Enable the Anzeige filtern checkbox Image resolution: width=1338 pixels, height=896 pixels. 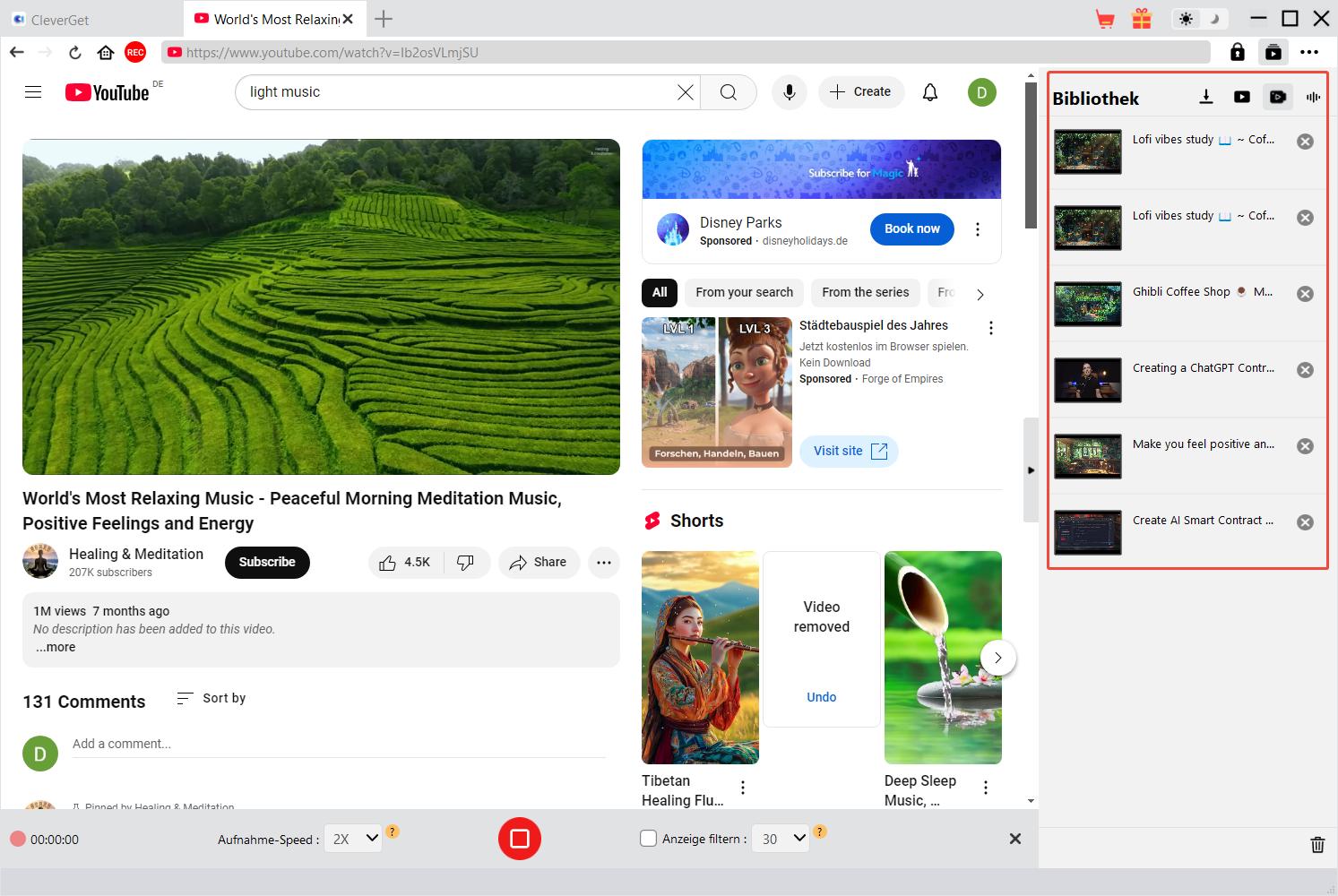(x=648, y=839)
